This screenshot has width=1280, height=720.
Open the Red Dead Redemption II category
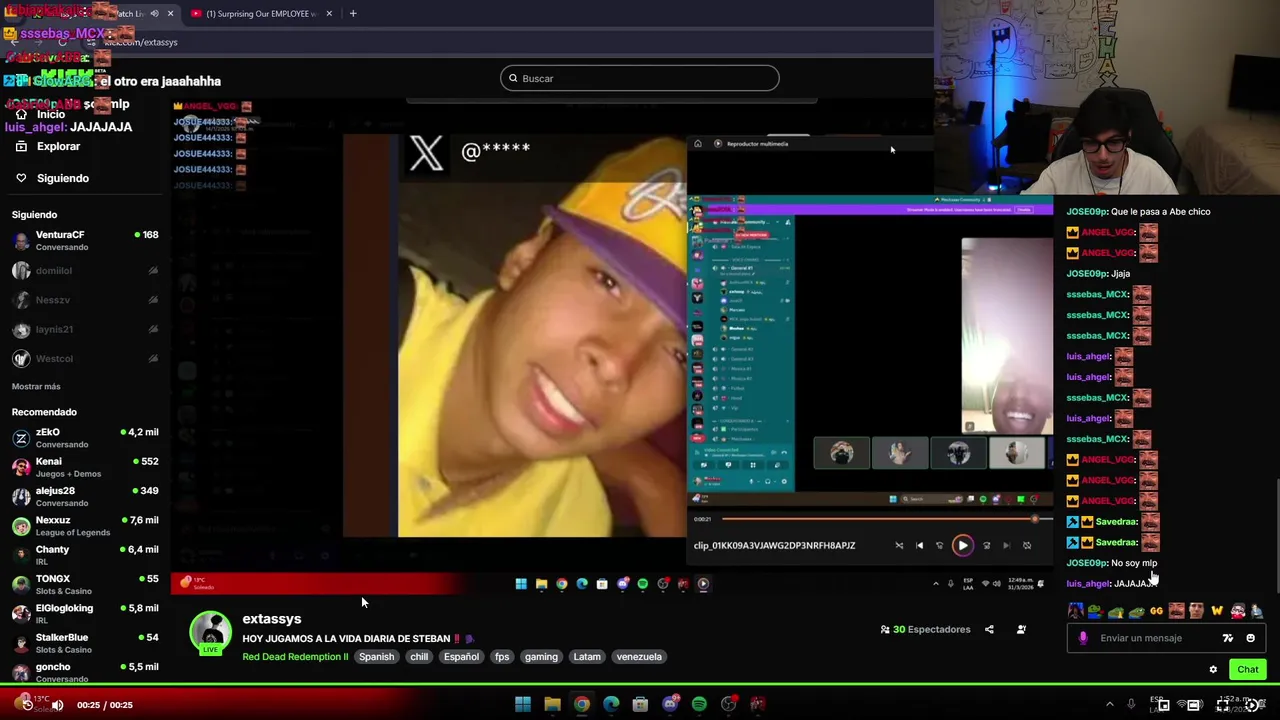[x=295, y=657]
